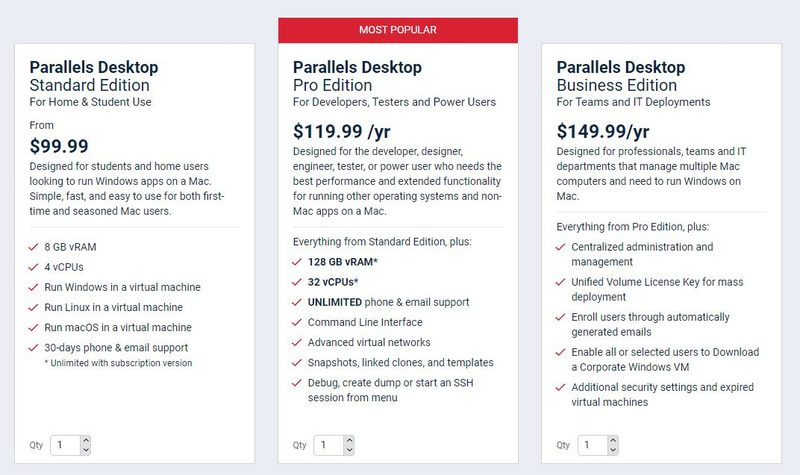Increase Business Edition quantity with up arrow
This screenshot has height=475, width=800.
pos(612,440)
